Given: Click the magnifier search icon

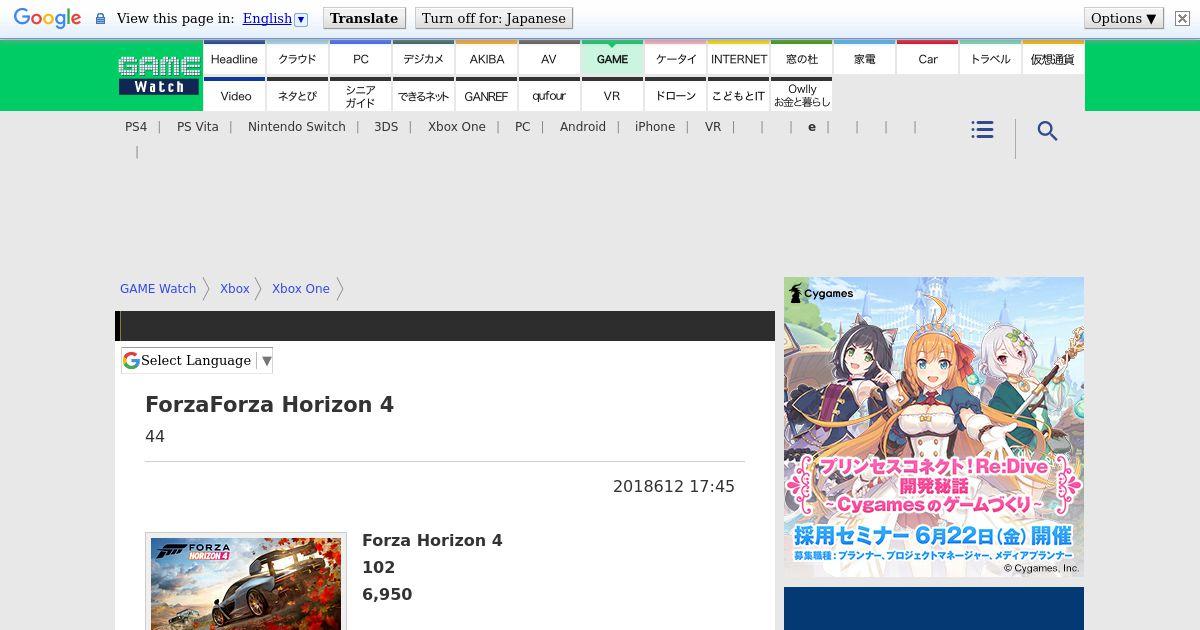Looking at the screenshot, I should (x=1047, y=131).
